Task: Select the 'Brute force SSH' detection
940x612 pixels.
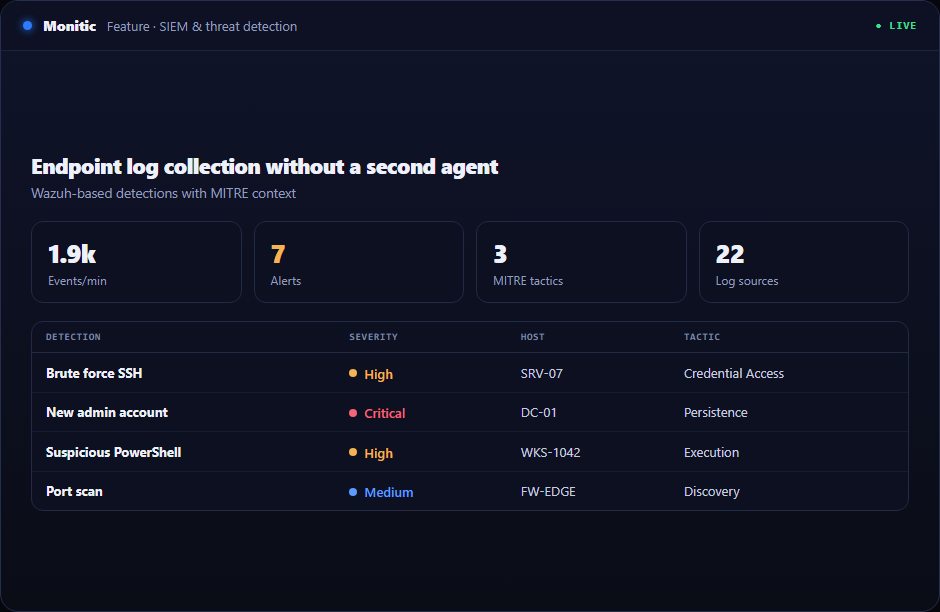Action: click(x=94, y=373)
